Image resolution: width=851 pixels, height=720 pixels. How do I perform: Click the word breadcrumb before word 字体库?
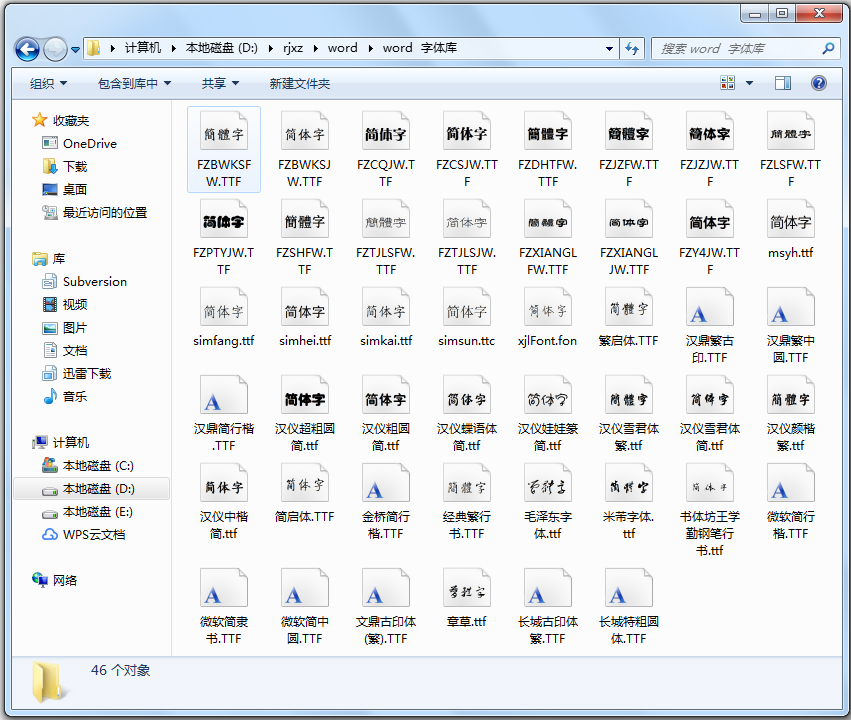342,48
